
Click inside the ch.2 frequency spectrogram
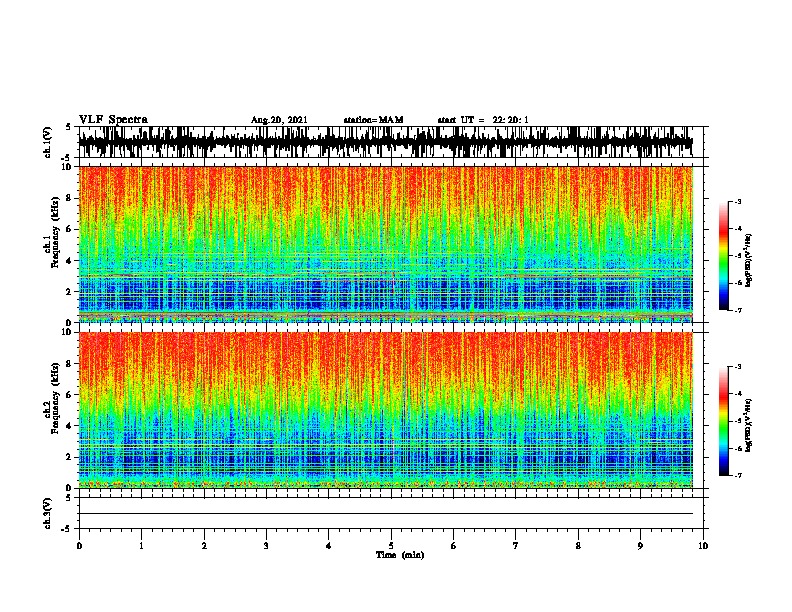pyautogui.click(x=386, y=410)
